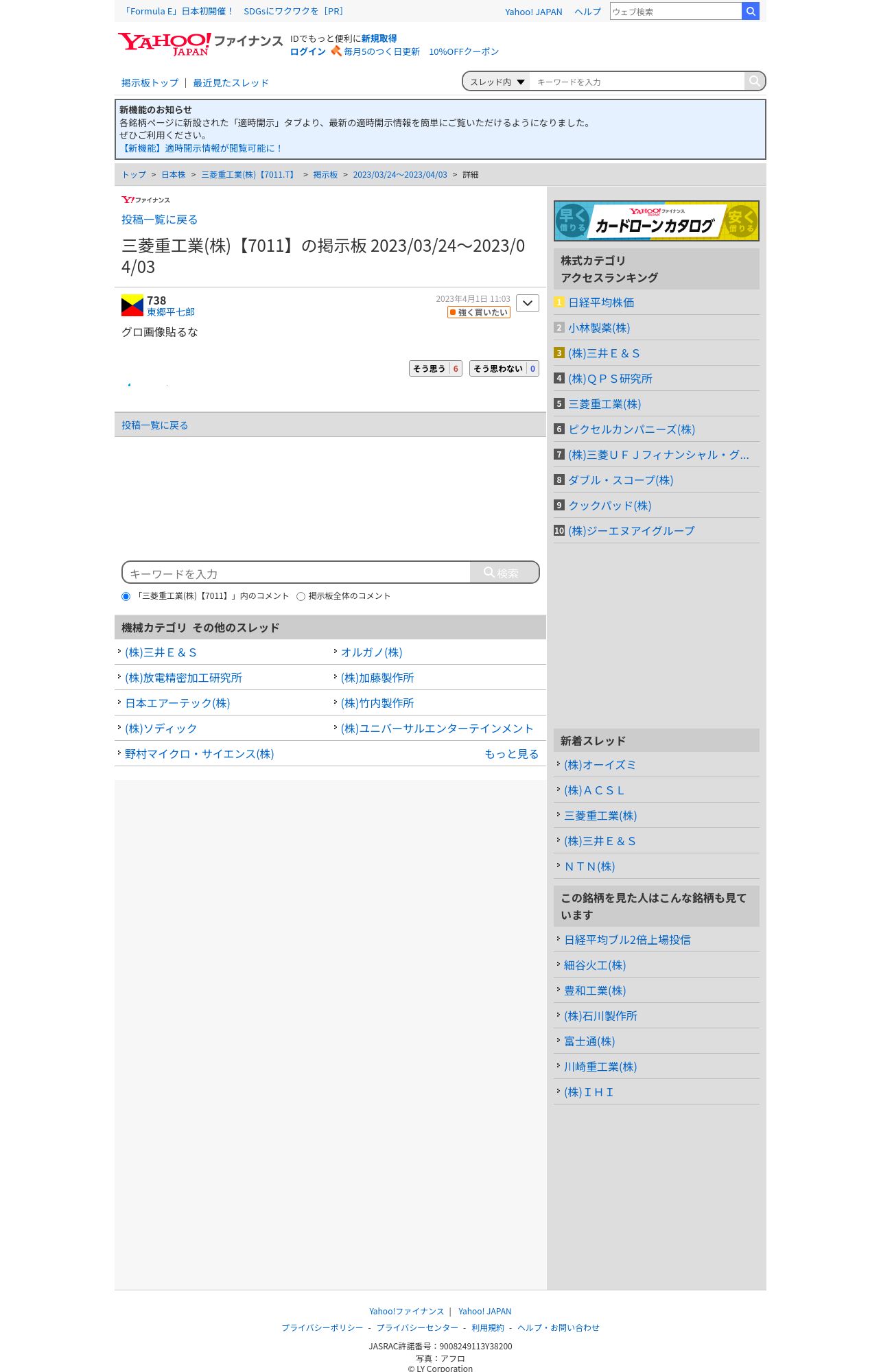Open new thread (株)オーイズミ
The width and height of the screenshot is (881, 1372).
point(600,765)
